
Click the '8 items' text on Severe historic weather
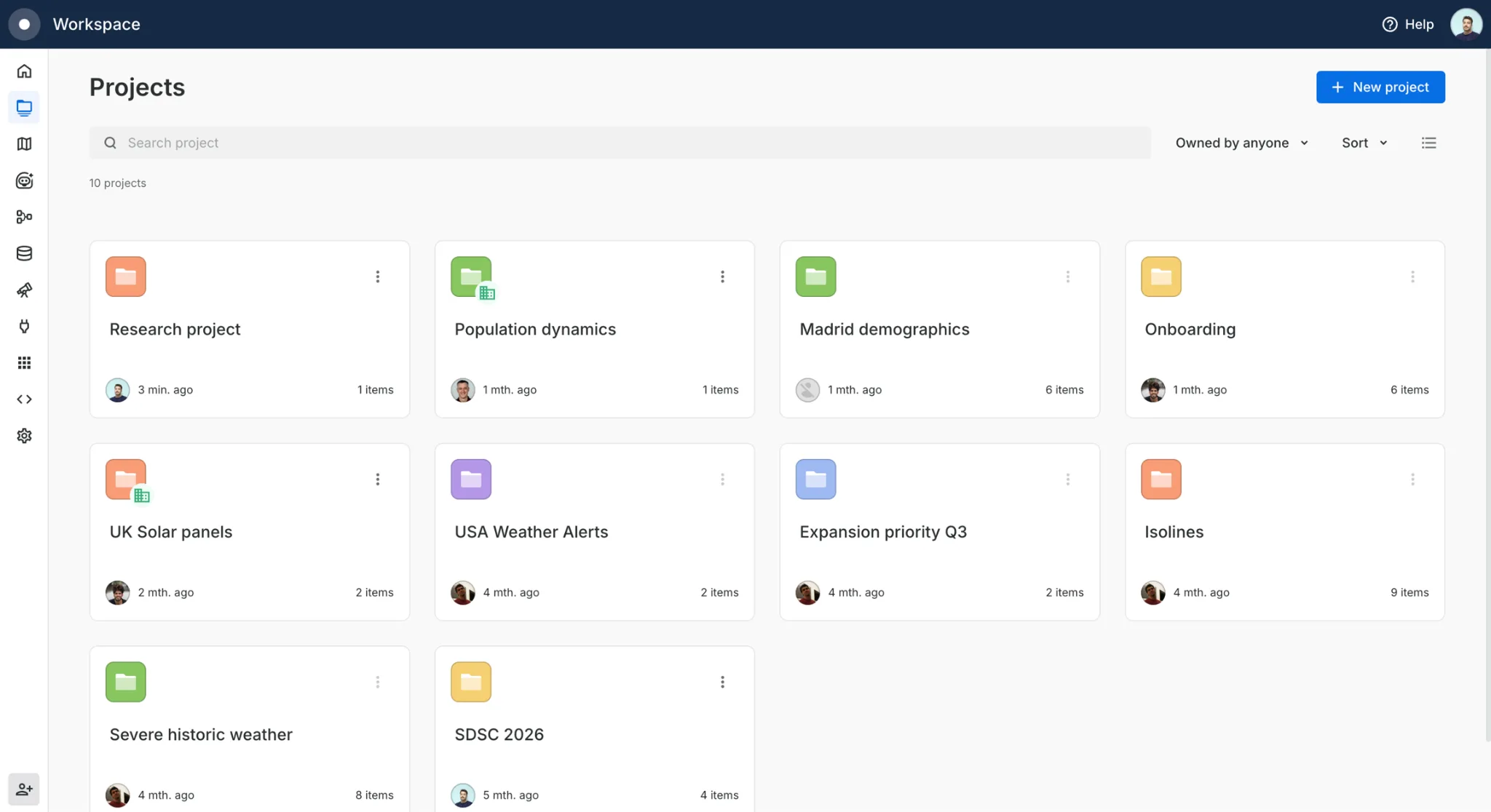pyautogui.click(x=374, y=795)
